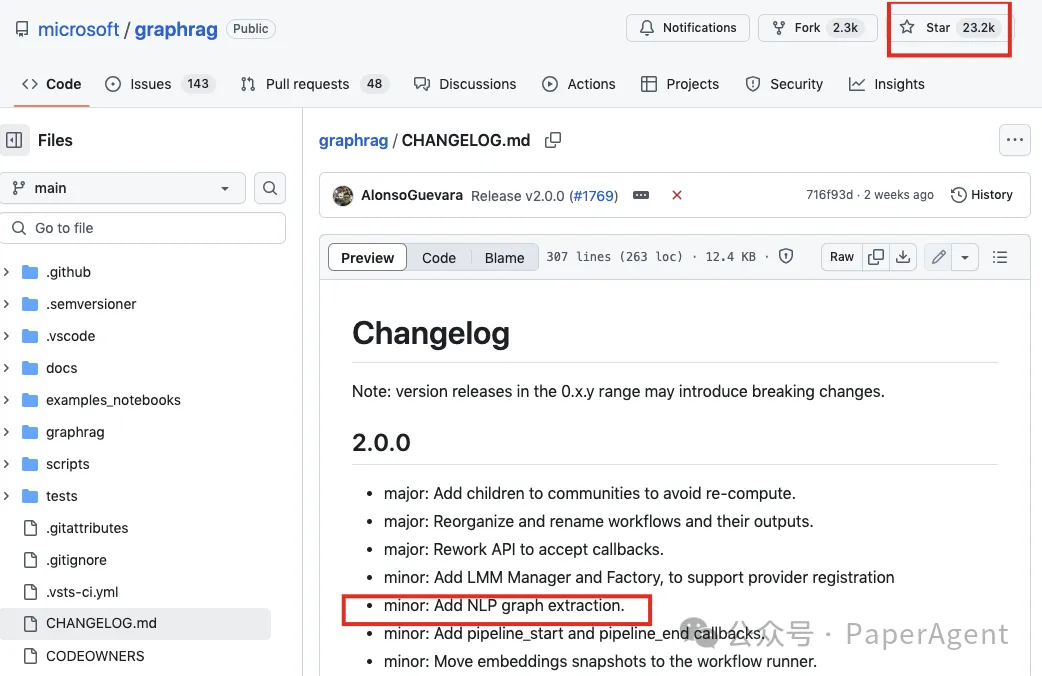View the file History
This screenshot has width=1042, height=676.
tap(983, 195)
